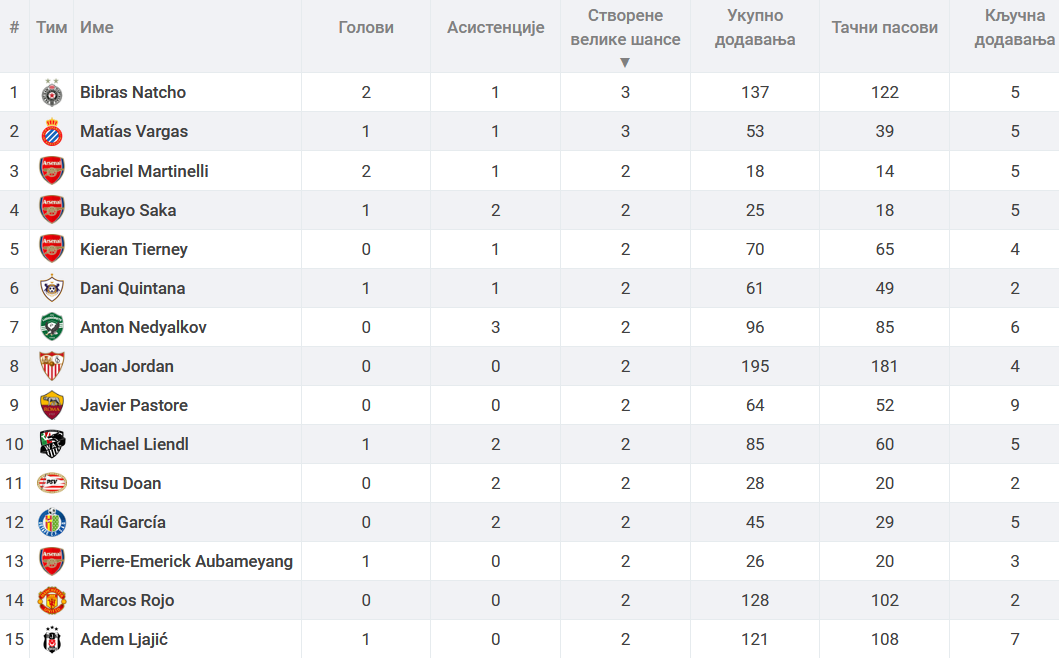Click Espanyol crest beside Matías Vargas
The width and height of the screenshot is (1059, 658).
coord(52,132)
